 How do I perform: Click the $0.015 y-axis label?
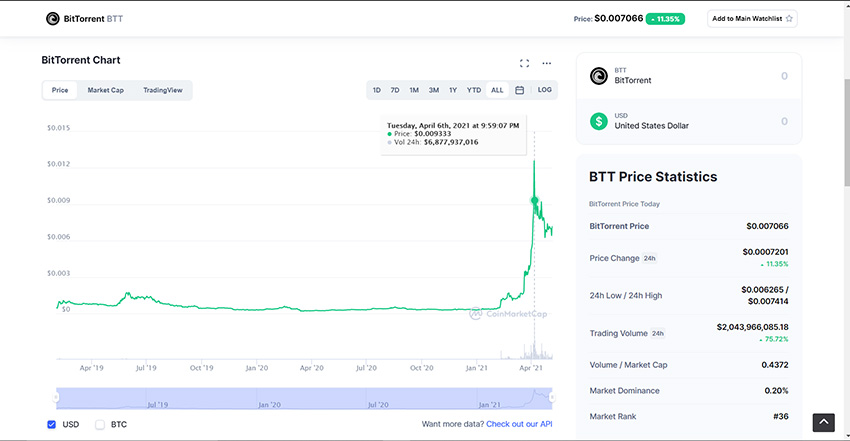[59, 128]
